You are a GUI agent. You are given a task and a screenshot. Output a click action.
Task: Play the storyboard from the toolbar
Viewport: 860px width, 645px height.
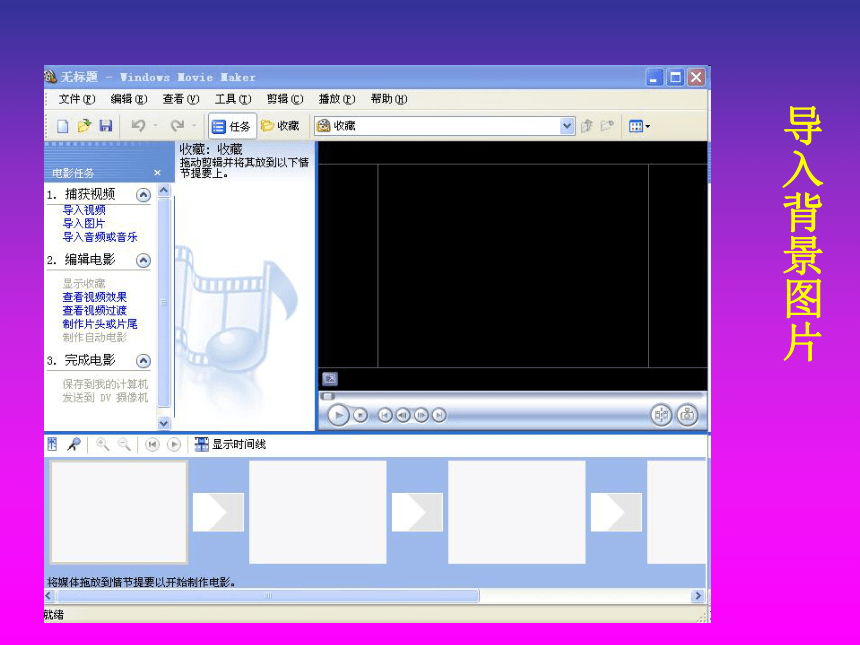[x=174, y=444]
